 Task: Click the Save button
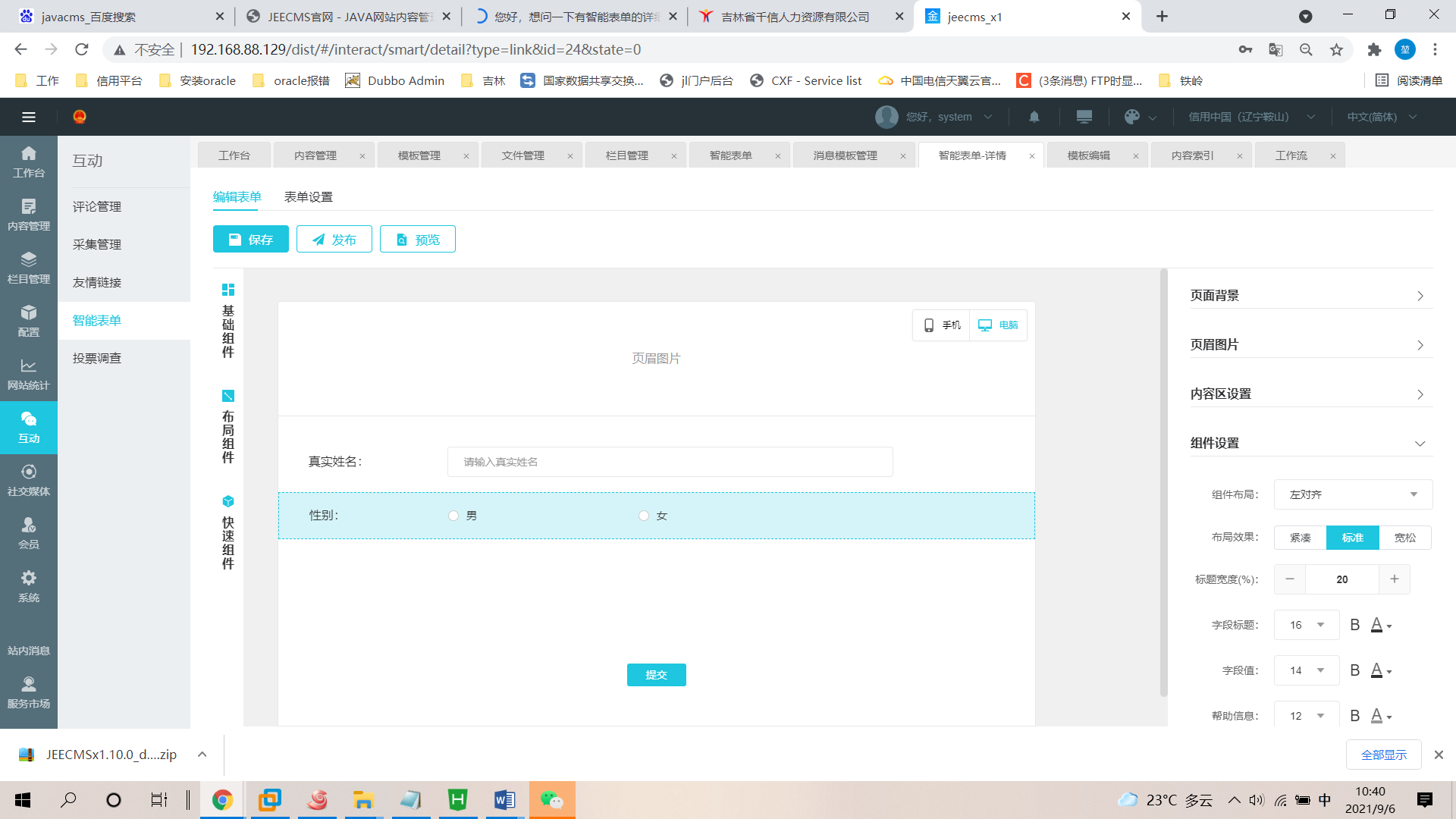point(251,240)
